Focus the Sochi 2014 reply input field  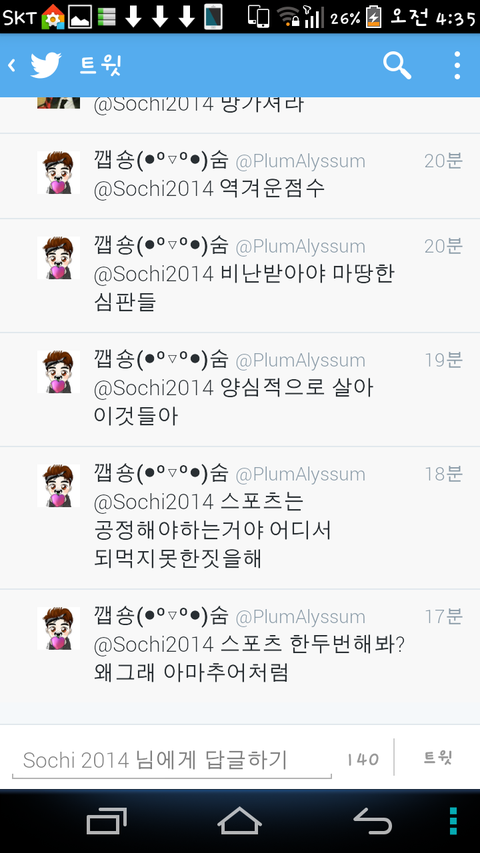coord(171,761)
